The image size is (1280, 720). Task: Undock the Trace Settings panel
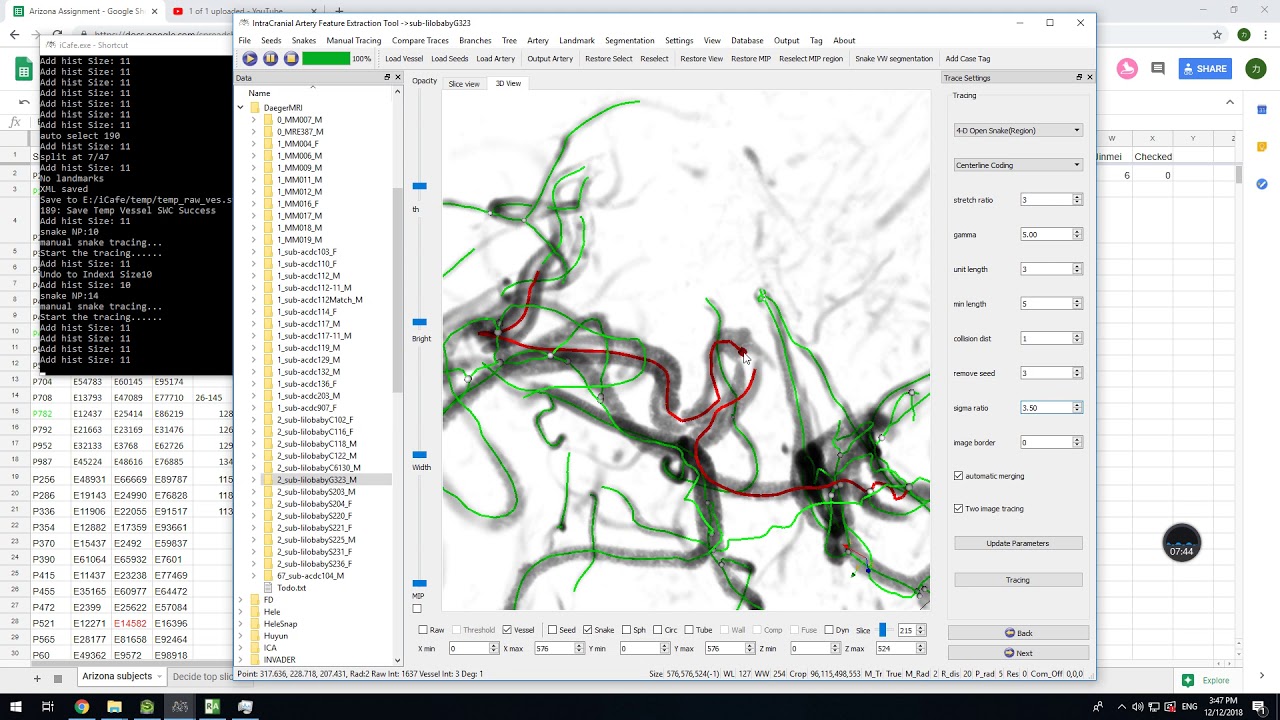point(1079,77)
